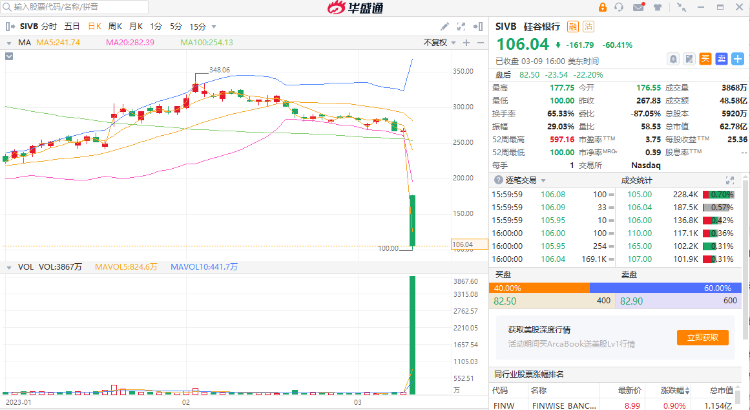Select the 日K chart tab

[x=94, y=26]
